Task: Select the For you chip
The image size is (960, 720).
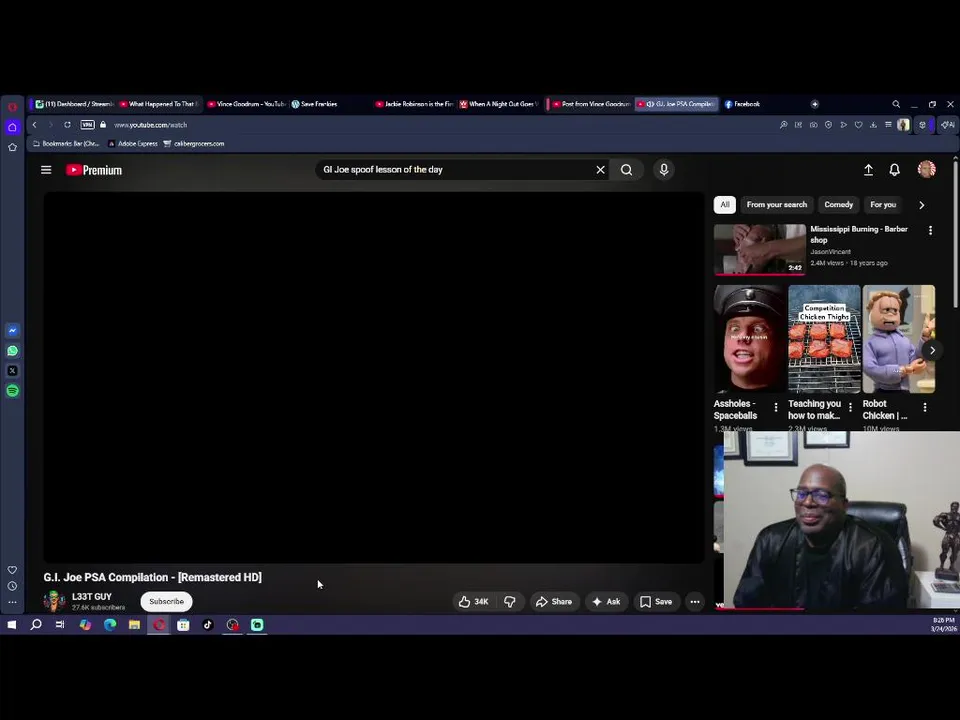Action: tap(883, 204)
